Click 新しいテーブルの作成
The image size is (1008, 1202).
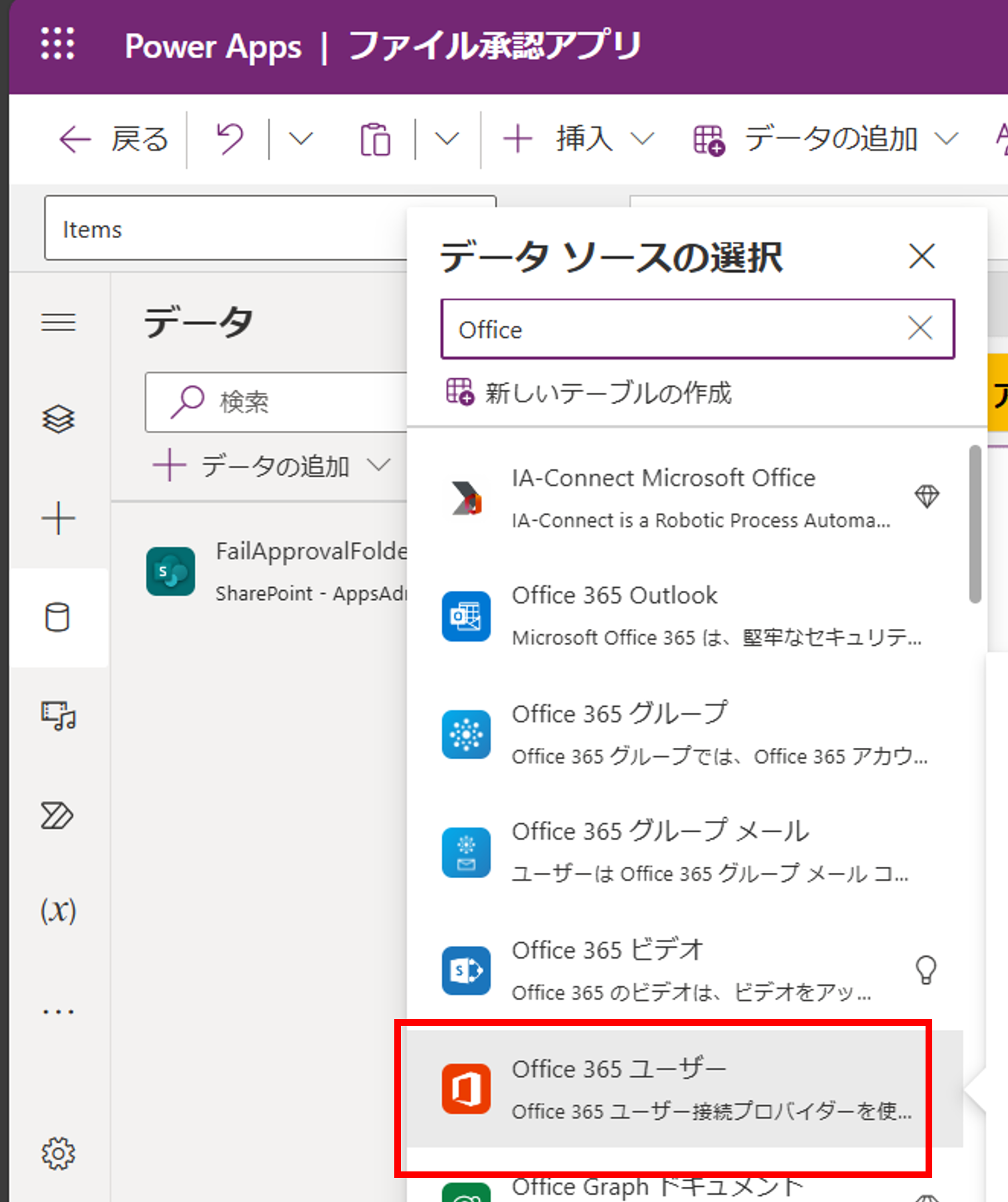pyautogui.click(x=588, y=392)
